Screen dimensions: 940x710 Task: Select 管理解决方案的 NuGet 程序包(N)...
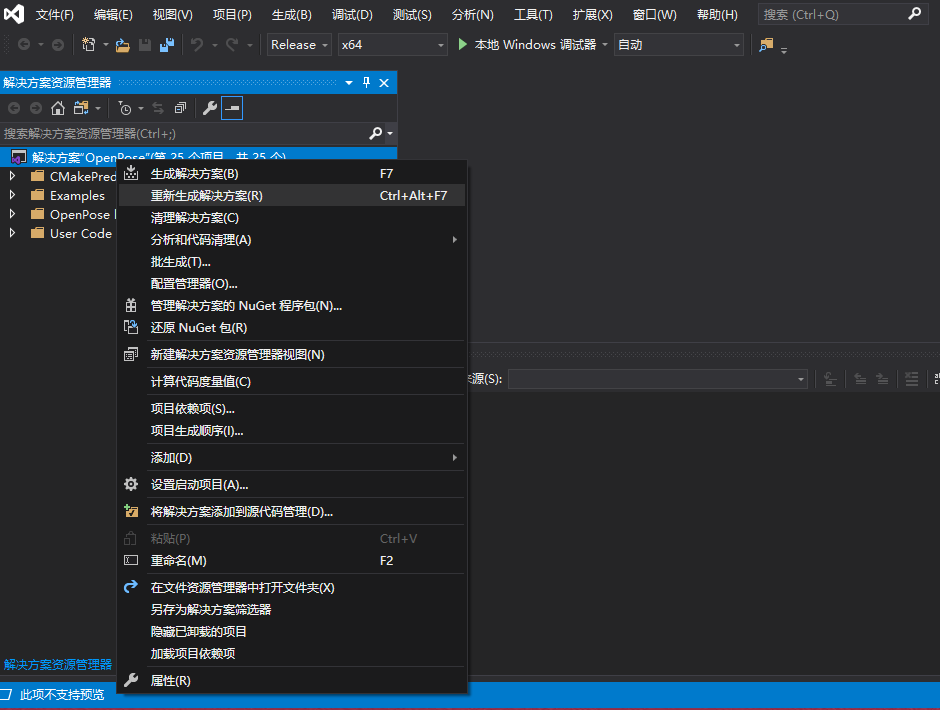pos(292,306)
